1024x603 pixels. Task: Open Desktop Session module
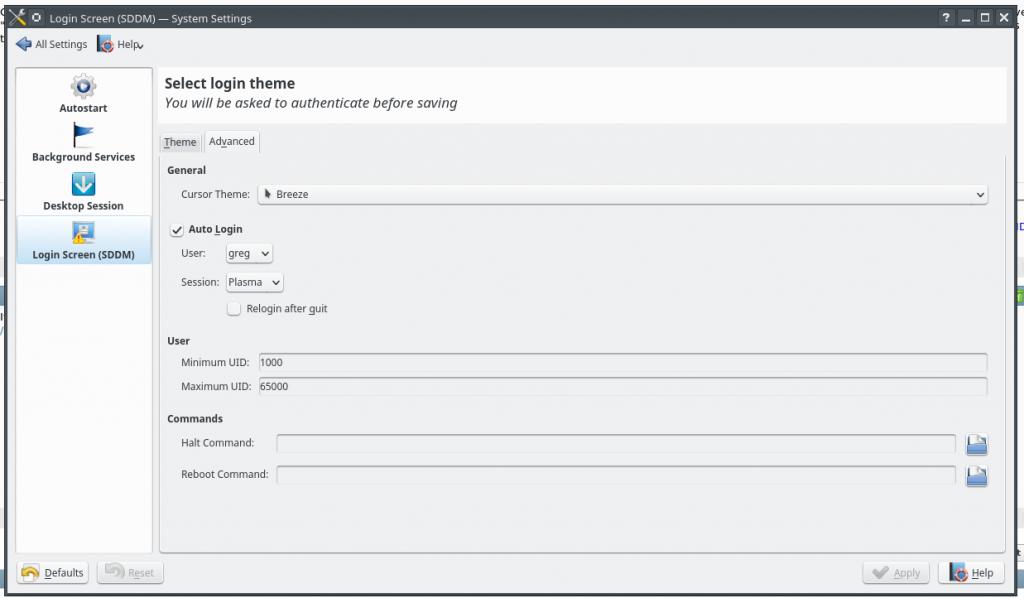click(83, 185)
